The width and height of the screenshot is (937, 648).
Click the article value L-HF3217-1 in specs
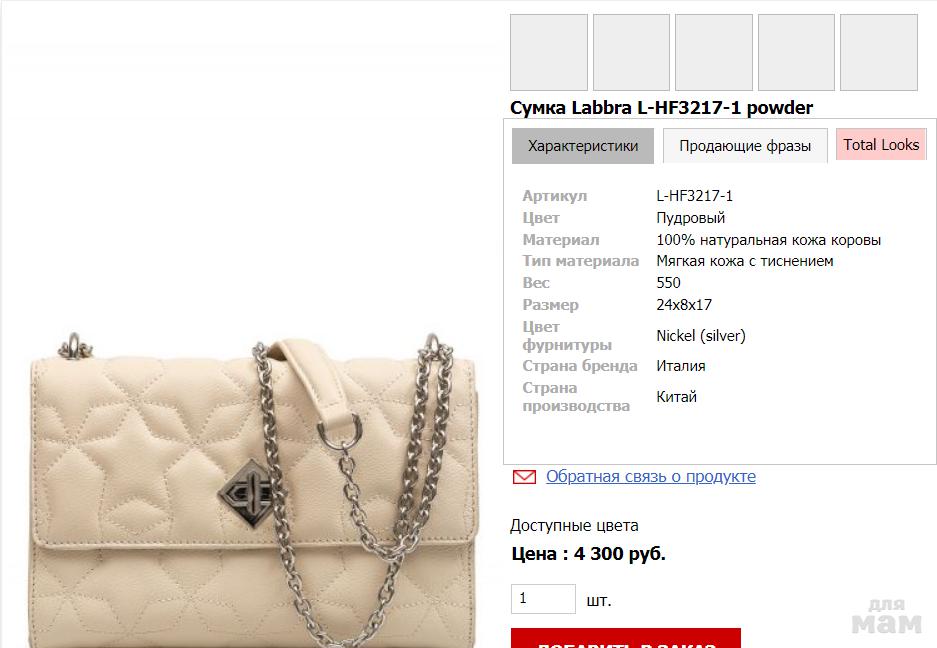point(694,196)
